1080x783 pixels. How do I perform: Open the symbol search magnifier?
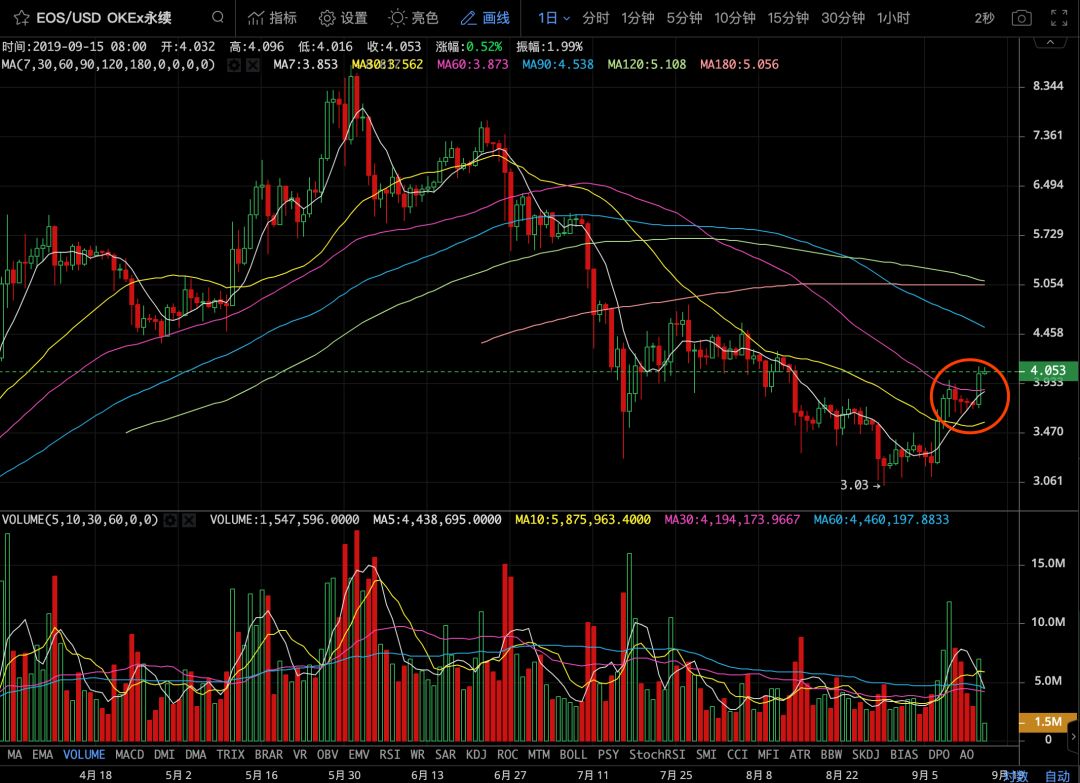[218, 17]
